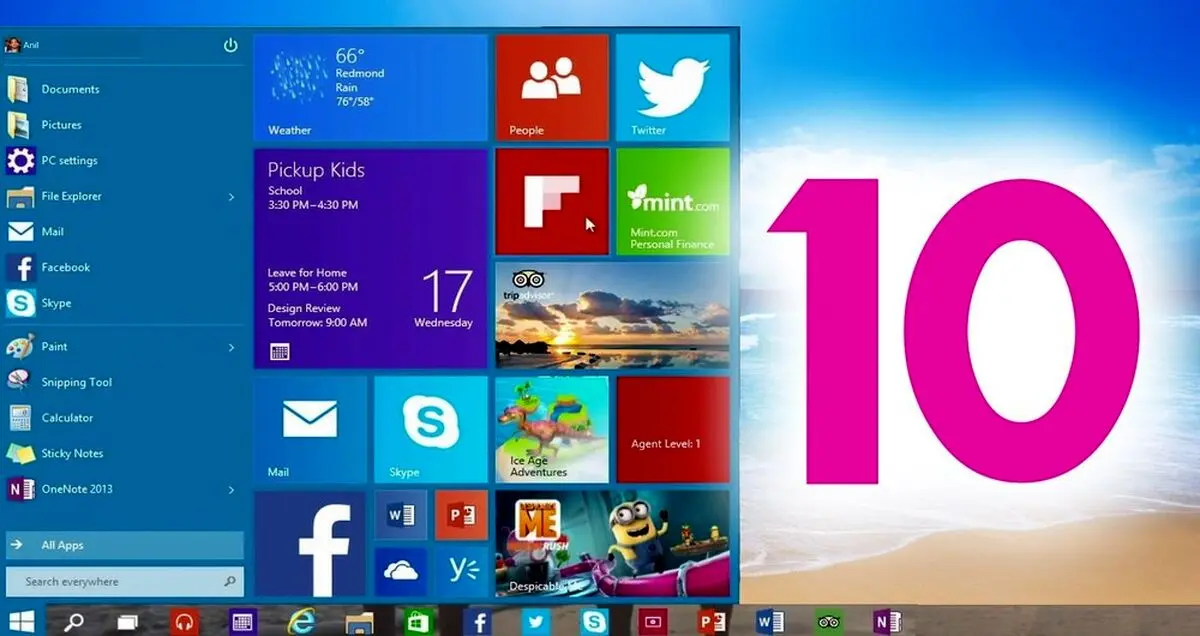Click the power button in Start menu
1200x636 pixels.
231,45
